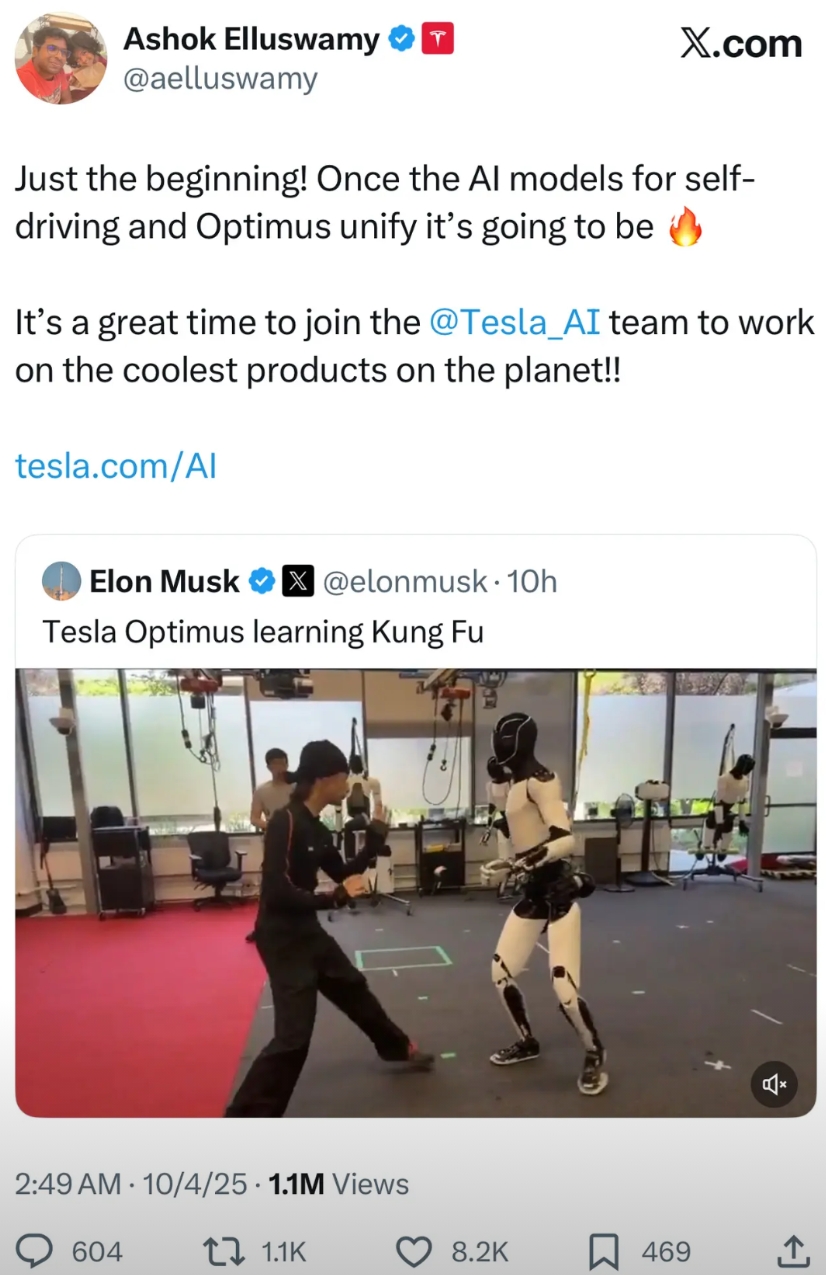
Task: Click Elon Musk's verified badge
Action: coord(262,581)
